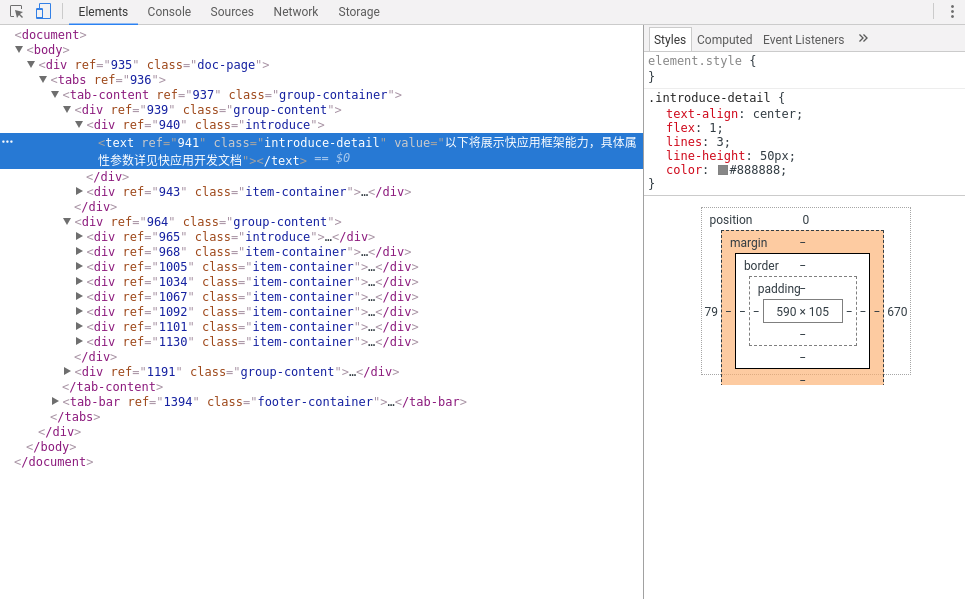Collapse the div ref 964 group-content
Screen dimensions: 965x599
tap(67, 221)
